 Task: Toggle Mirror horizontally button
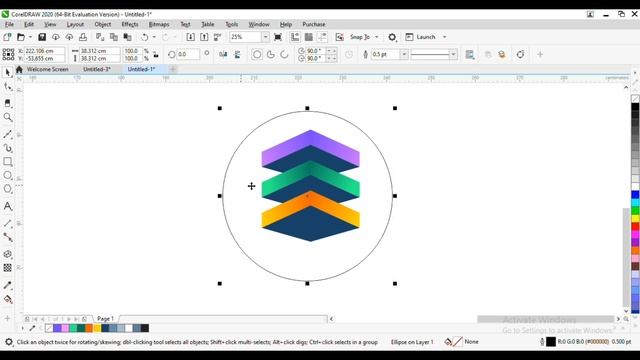pyautogui.click(x=223, y=54)
